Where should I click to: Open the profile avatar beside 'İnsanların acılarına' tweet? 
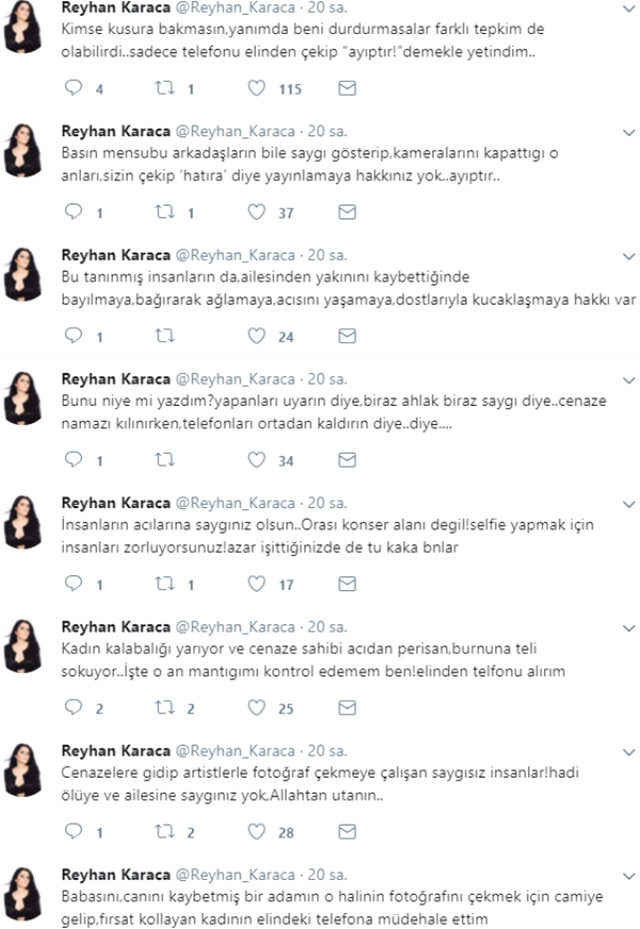(x=23, y=522)
